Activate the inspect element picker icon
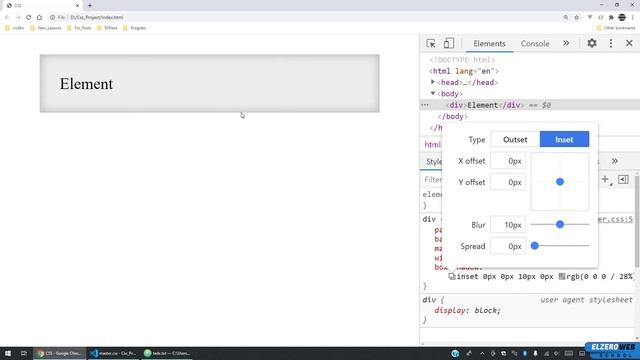Screen dimensions: 640x360 (431, 43)
